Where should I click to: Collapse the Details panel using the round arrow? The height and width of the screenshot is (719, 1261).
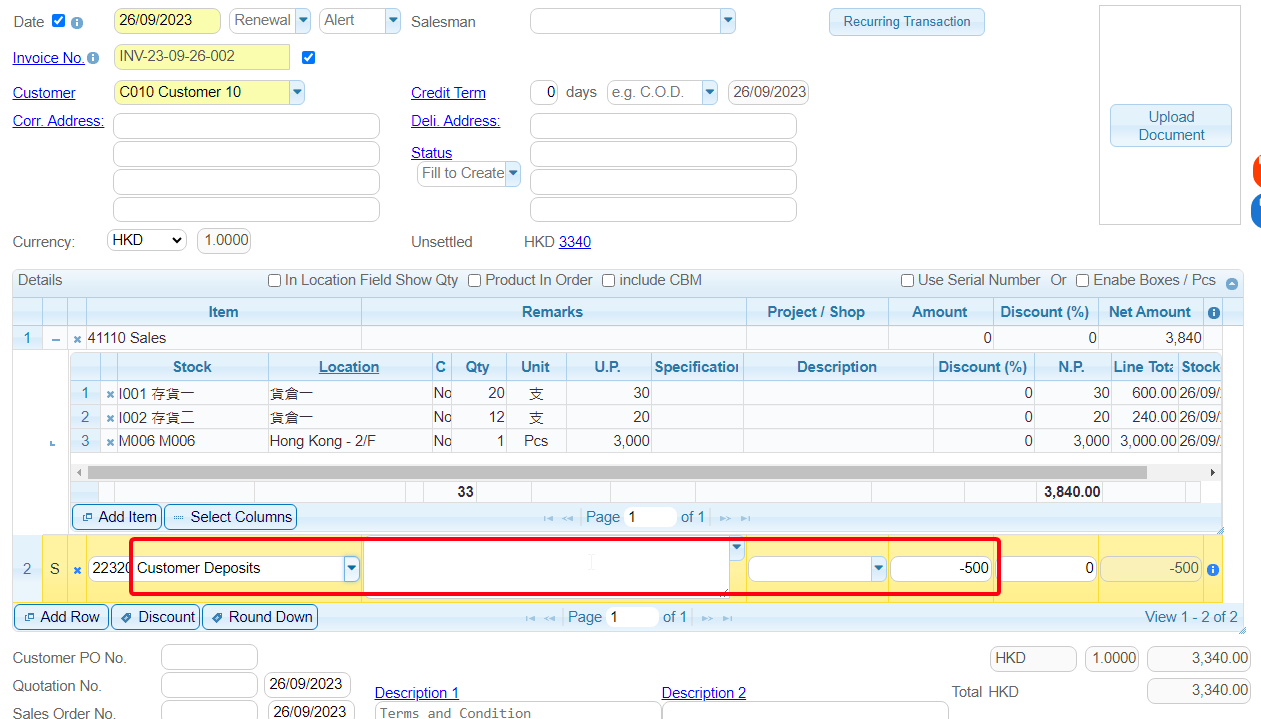click(x=1232, y=283)
